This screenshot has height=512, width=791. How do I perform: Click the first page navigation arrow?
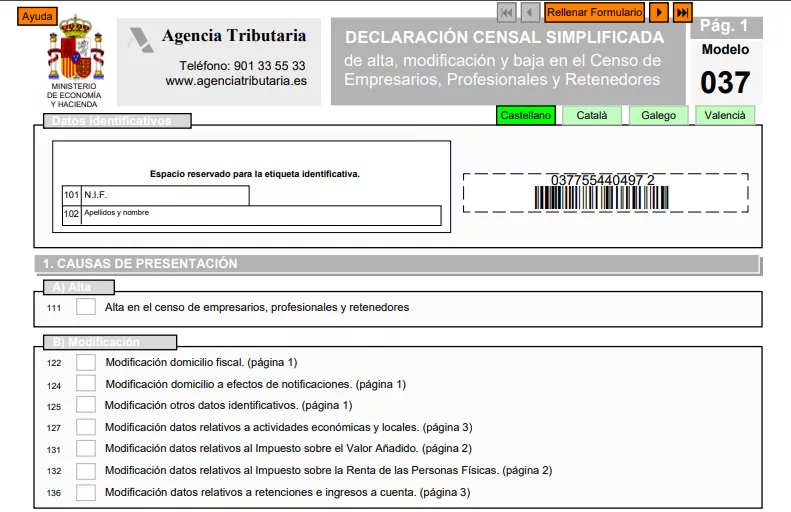click(x=507, y=12)
